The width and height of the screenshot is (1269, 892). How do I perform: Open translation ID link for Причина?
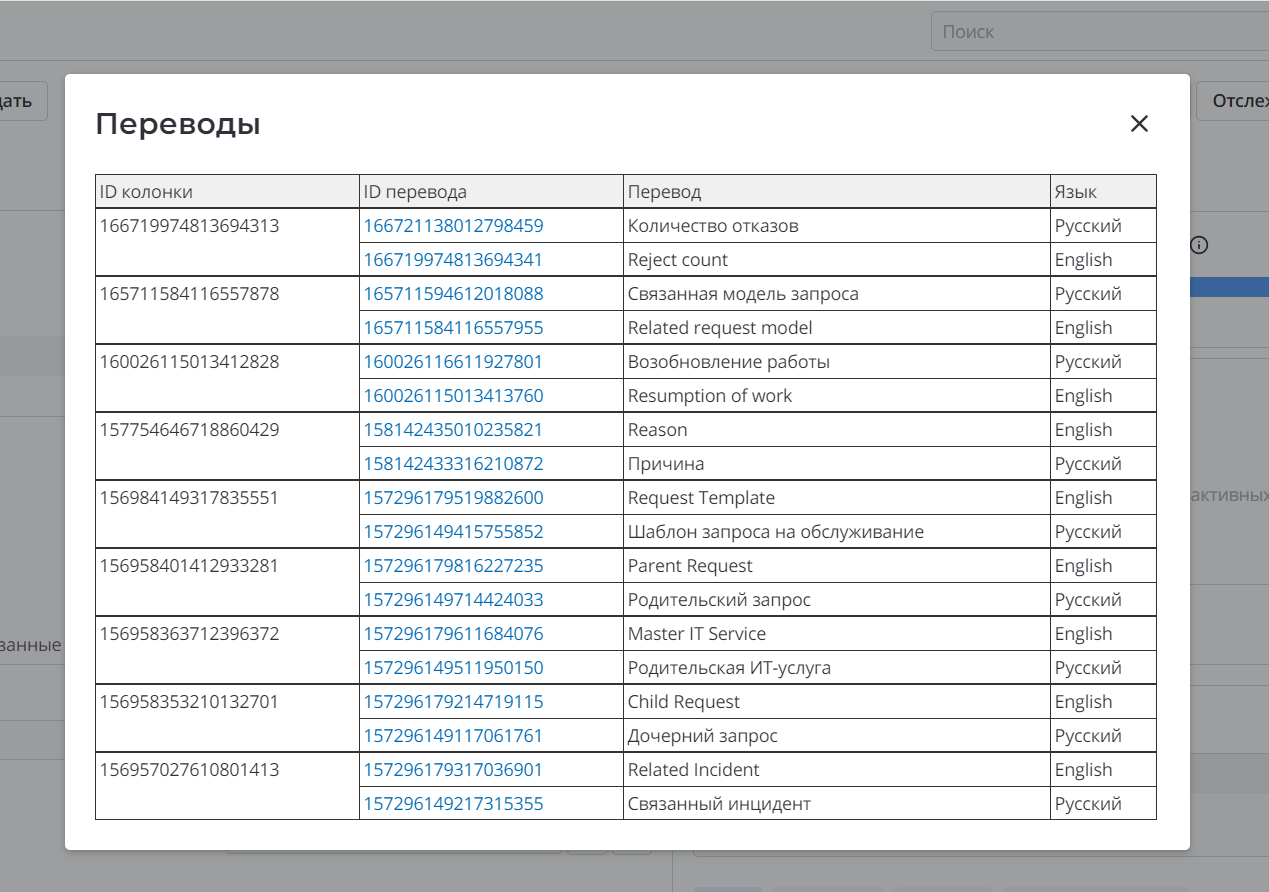(x=453, y=464)
